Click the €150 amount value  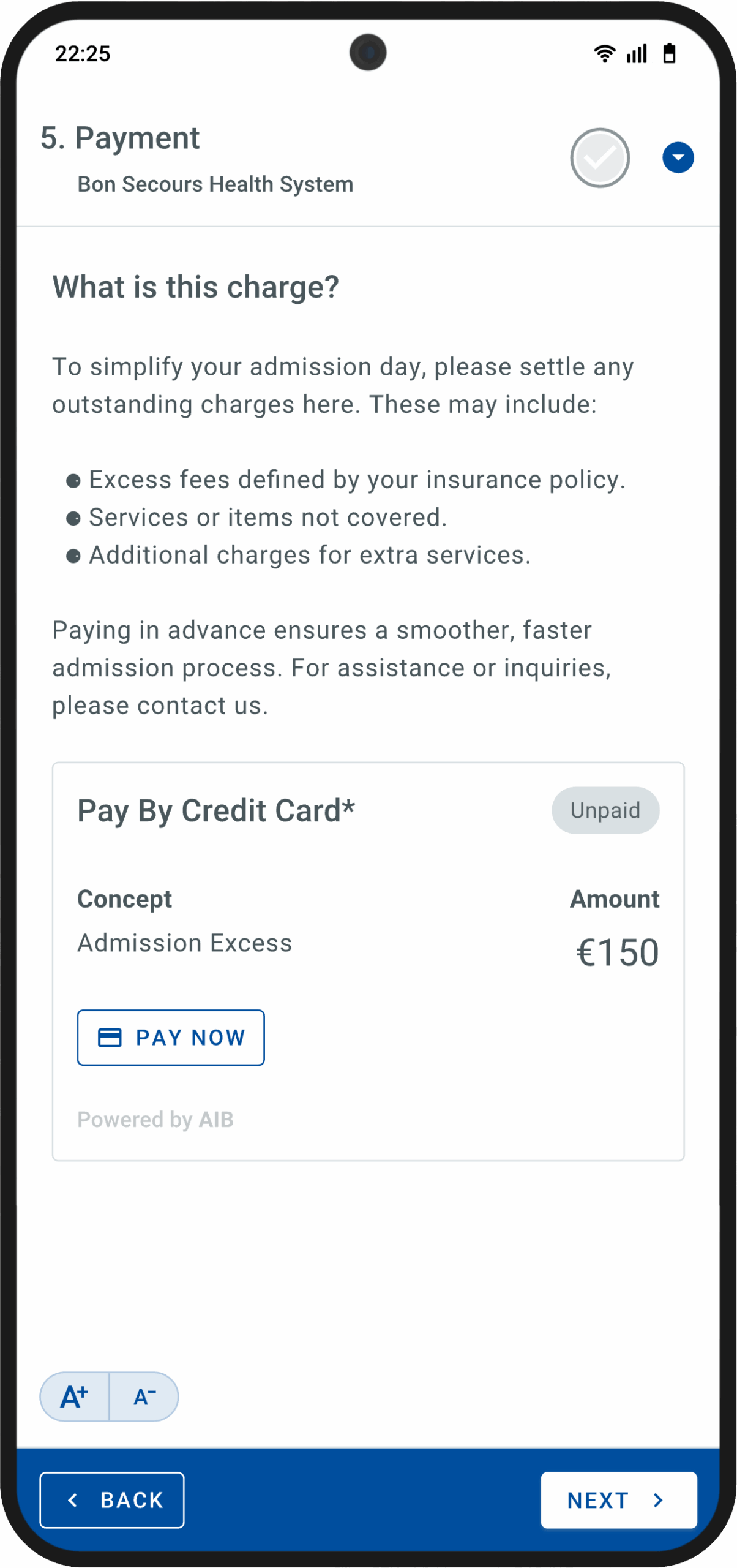(x=617, y=953)
